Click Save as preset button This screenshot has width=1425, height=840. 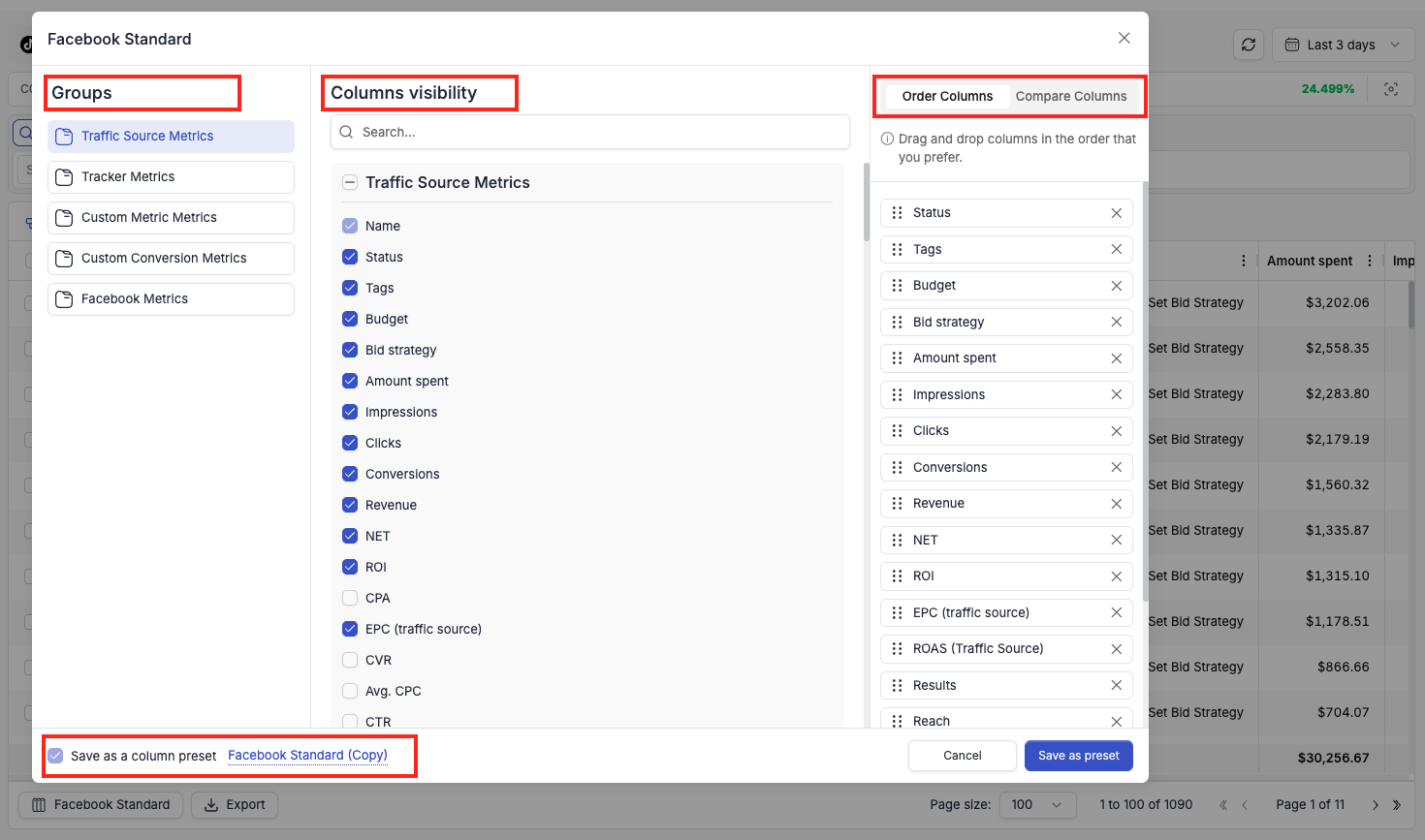point(1079,756)
